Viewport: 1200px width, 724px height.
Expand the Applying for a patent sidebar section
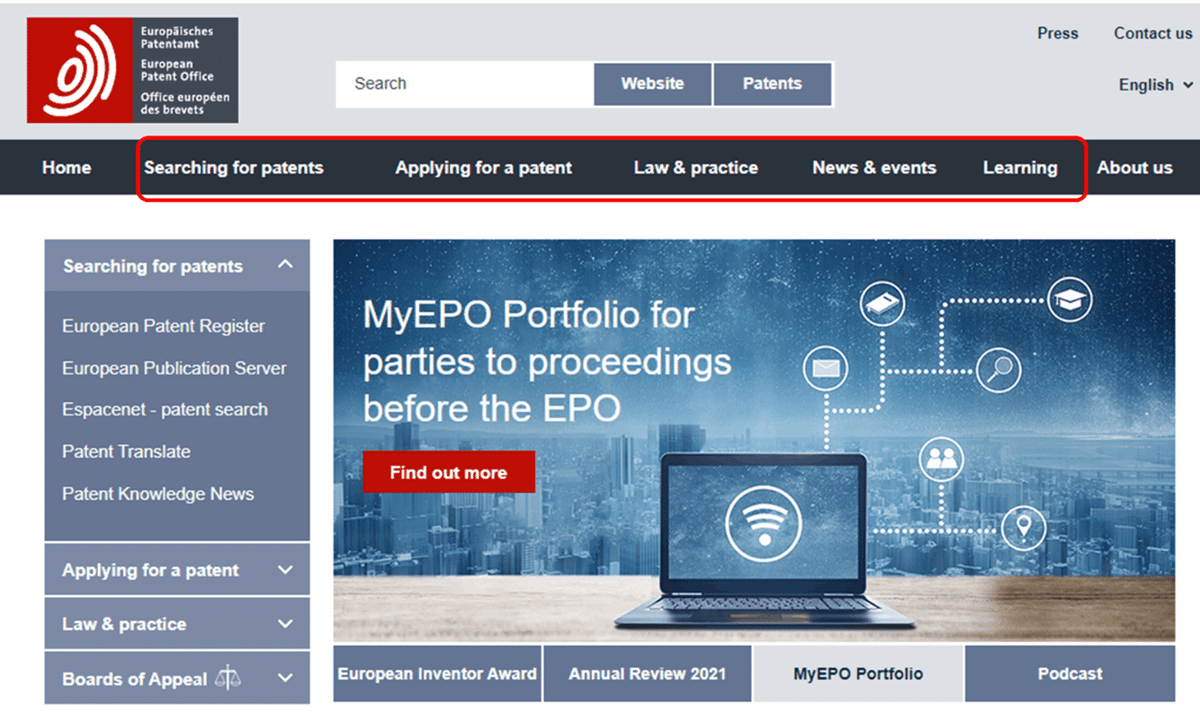point(177,570)
